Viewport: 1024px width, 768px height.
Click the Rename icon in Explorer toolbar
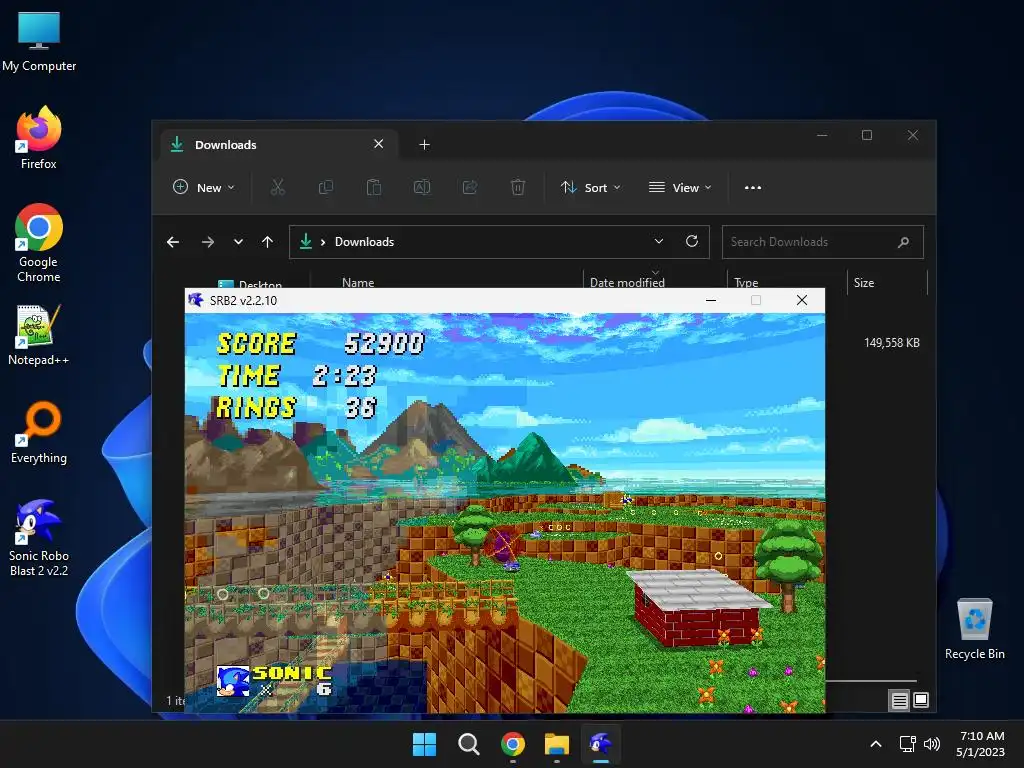(x=422, y=187)
